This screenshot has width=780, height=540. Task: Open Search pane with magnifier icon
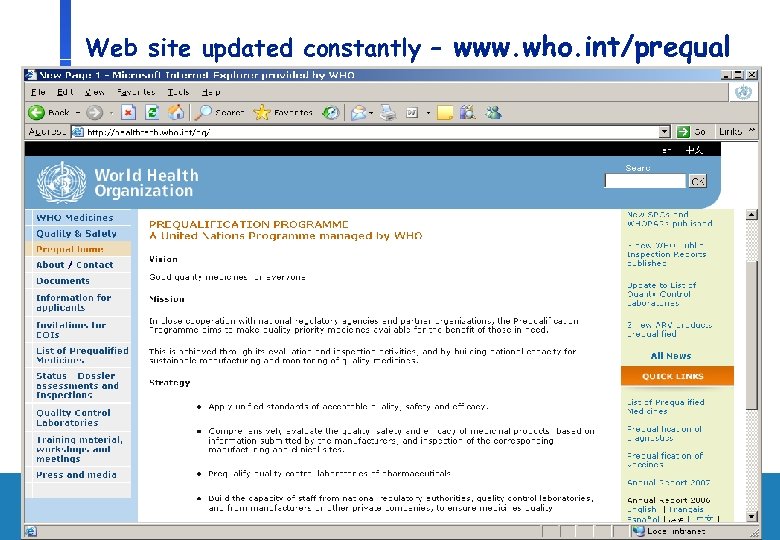point(203,113)
